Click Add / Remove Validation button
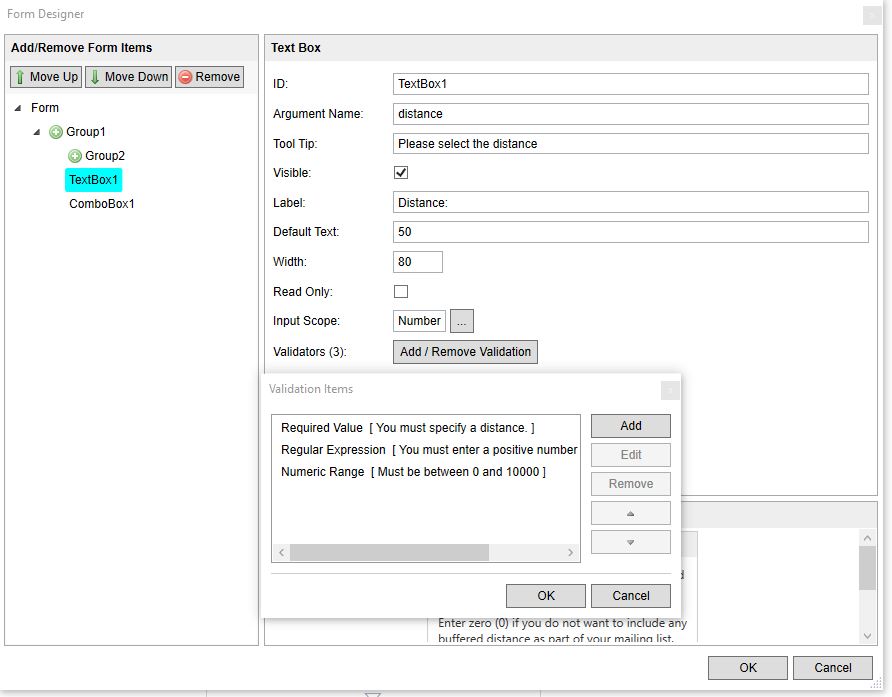 465,352
